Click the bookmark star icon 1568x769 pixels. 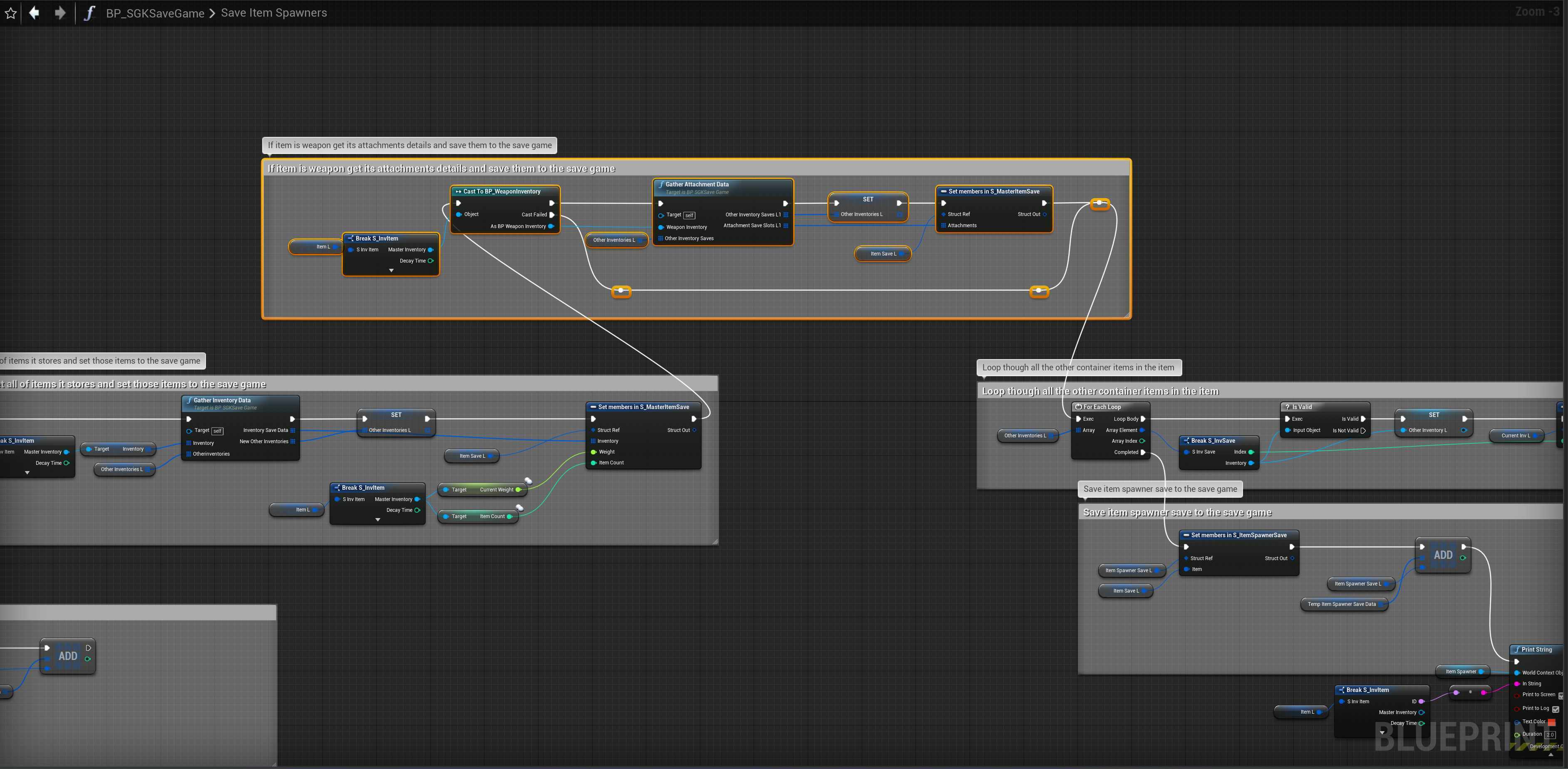(x=10, y=13)
